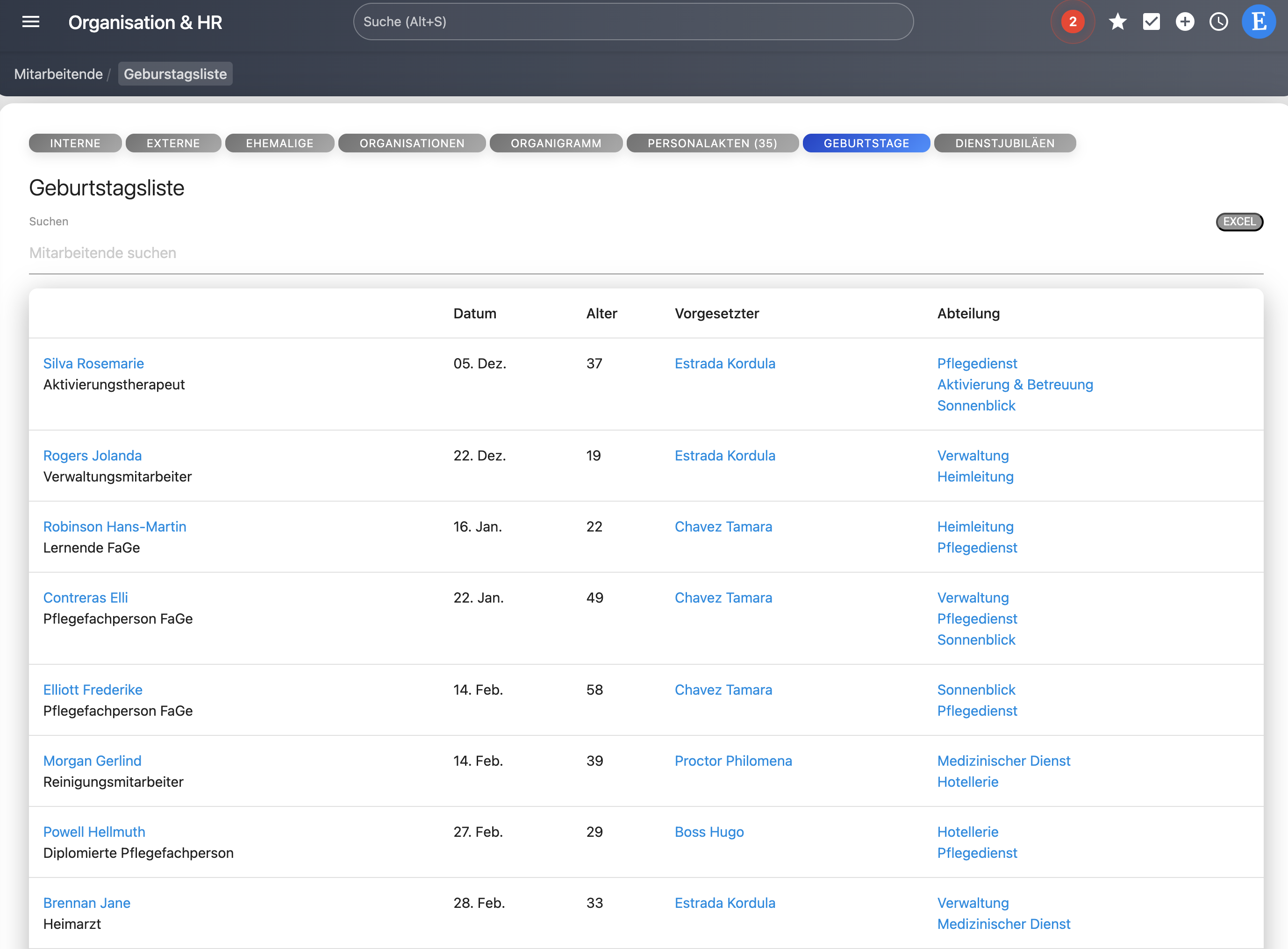Select the Personalakten (35) tab
This screenshot has height=949, width=1288.
point(712,143)
